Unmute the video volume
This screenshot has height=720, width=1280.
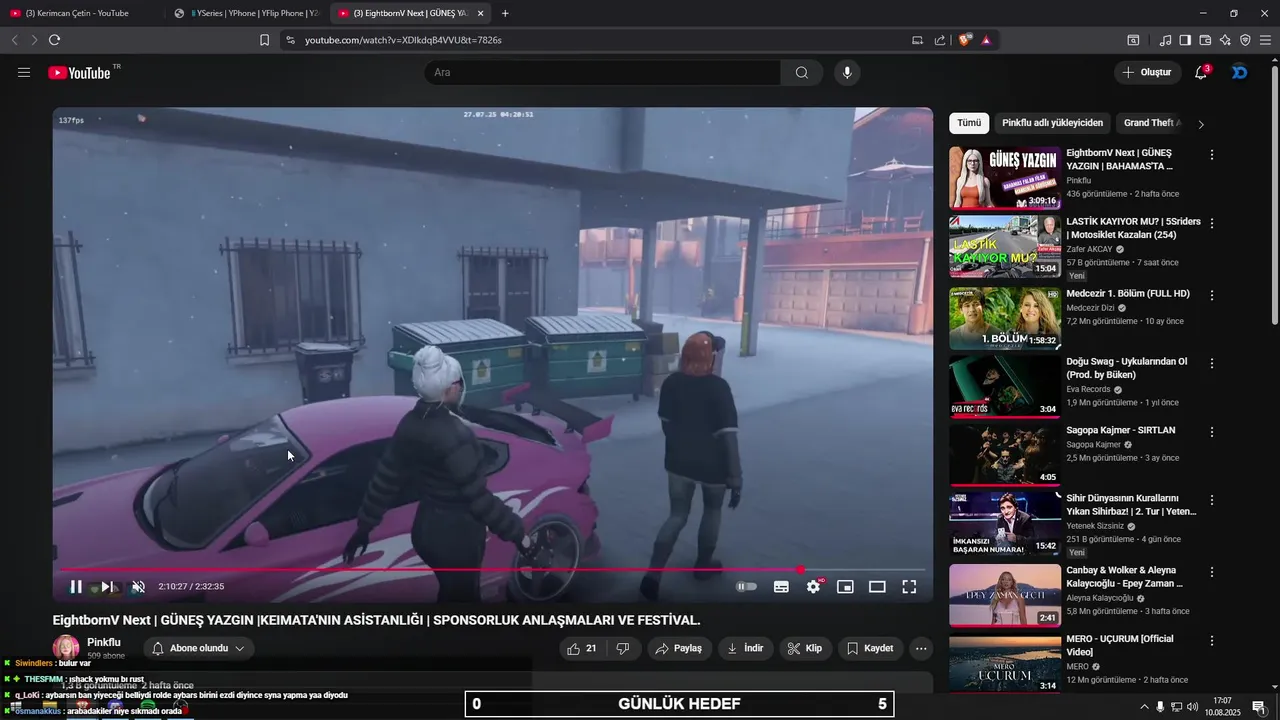tap(139, 587)
